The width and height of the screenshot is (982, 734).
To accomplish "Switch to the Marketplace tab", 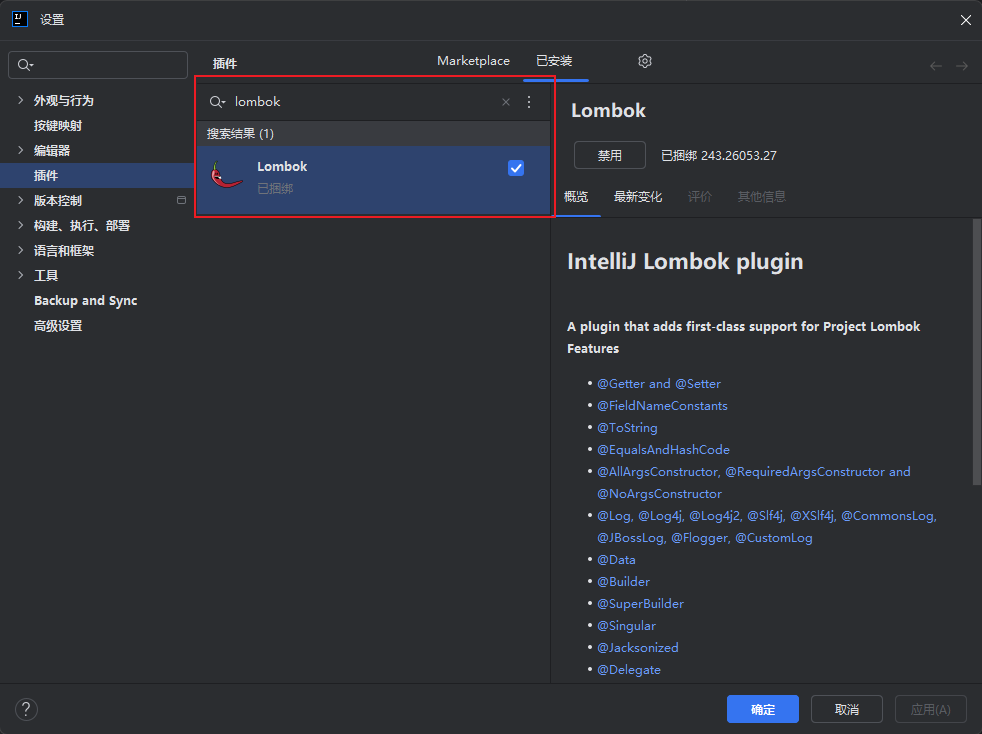I will pyautogui.click(x=473, y=61).
